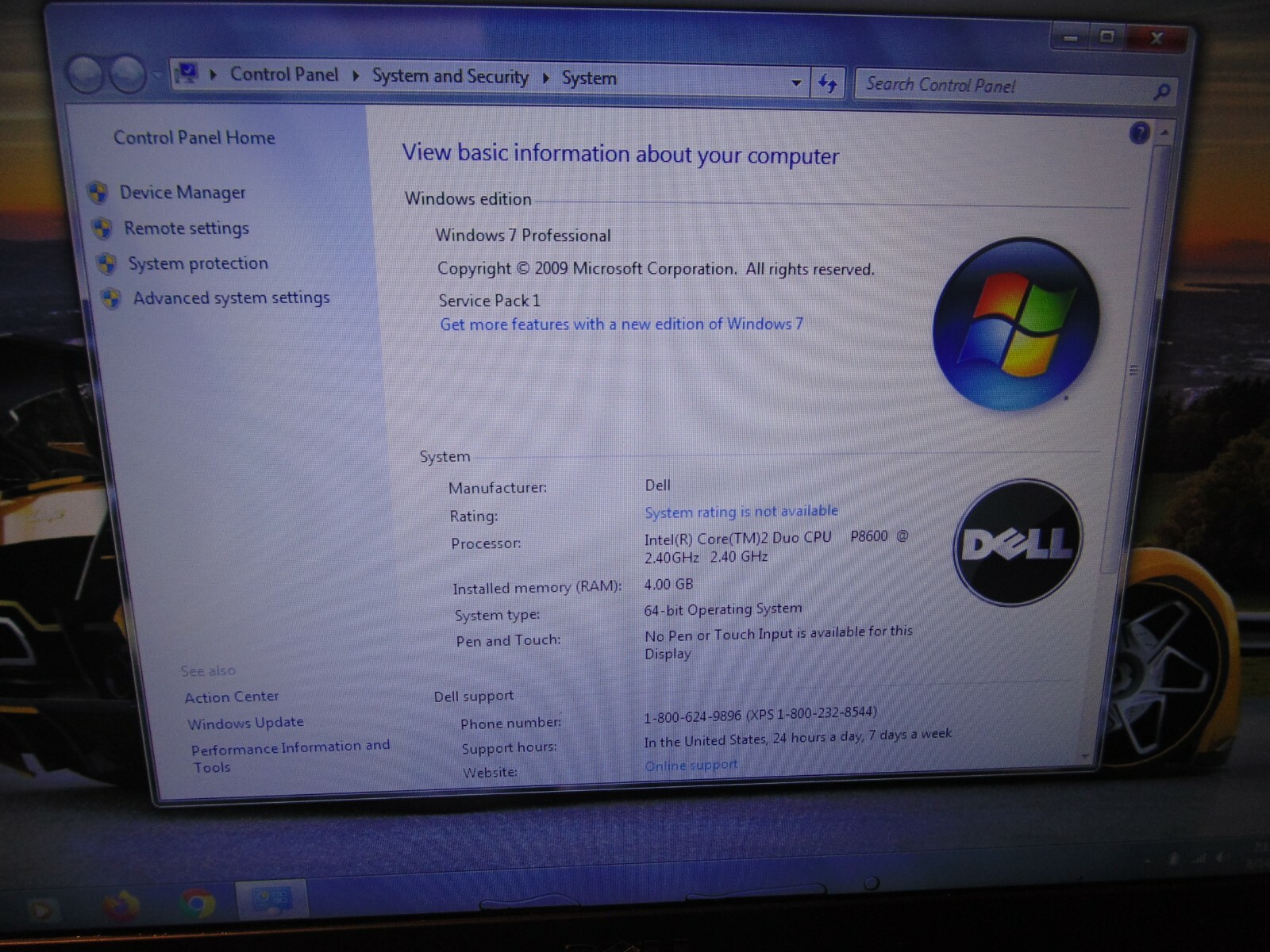Viewport: 1270px width, 952px height.
Task: Click the search magnifier icon
Action: pyautogui.click(x=1162, y=92)
